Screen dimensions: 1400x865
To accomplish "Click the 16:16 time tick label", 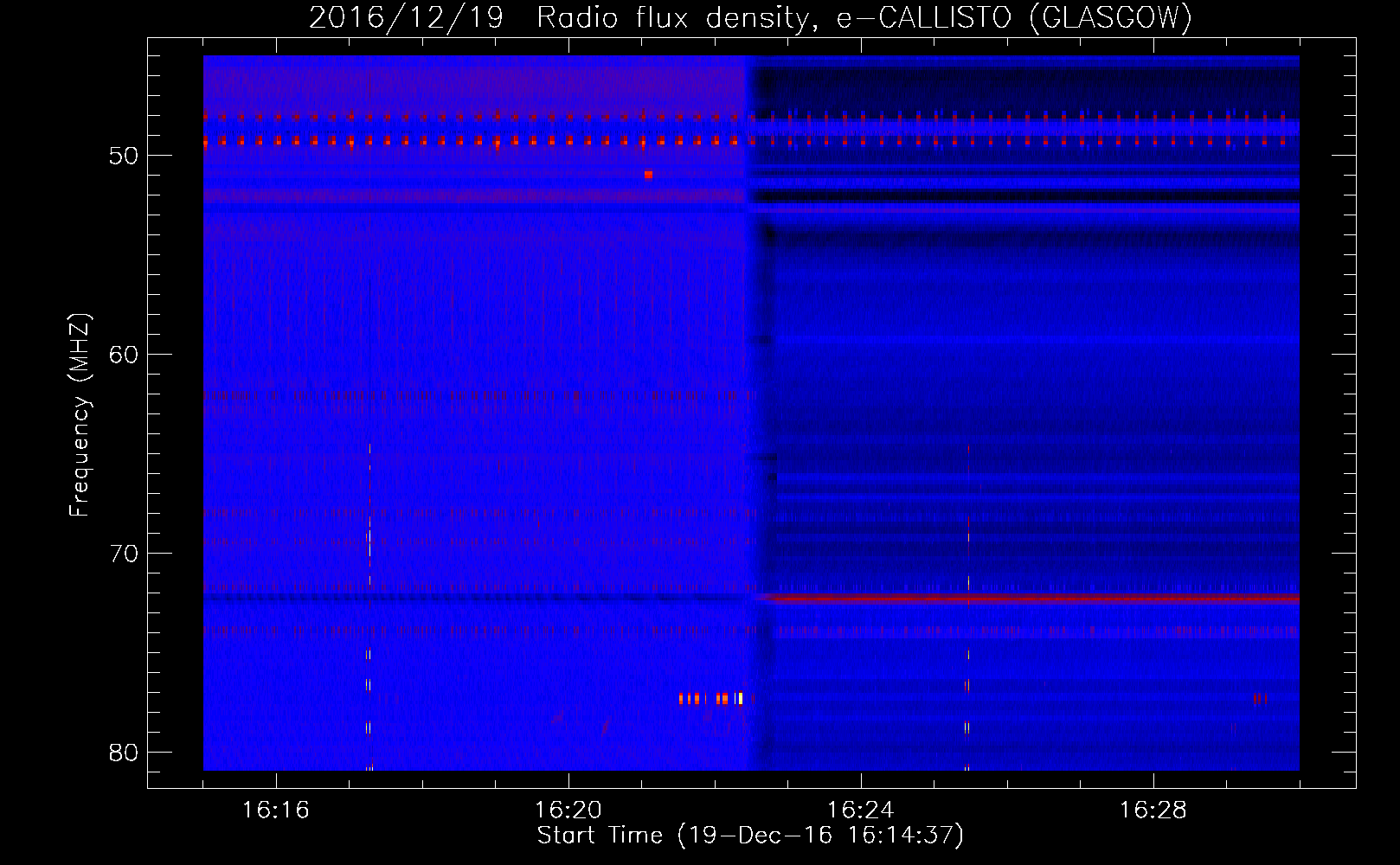I will click(x=276, y=811).
